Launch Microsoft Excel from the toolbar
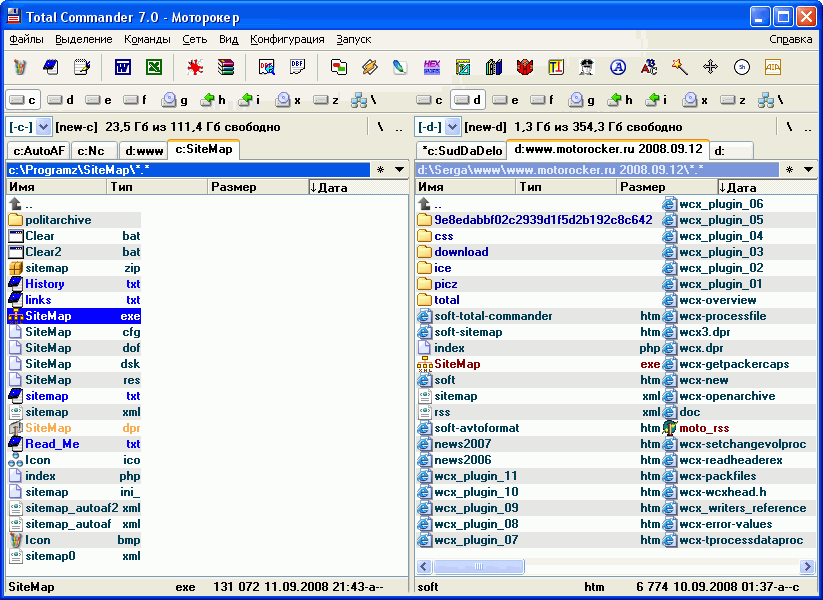 (x=154, y=67)
